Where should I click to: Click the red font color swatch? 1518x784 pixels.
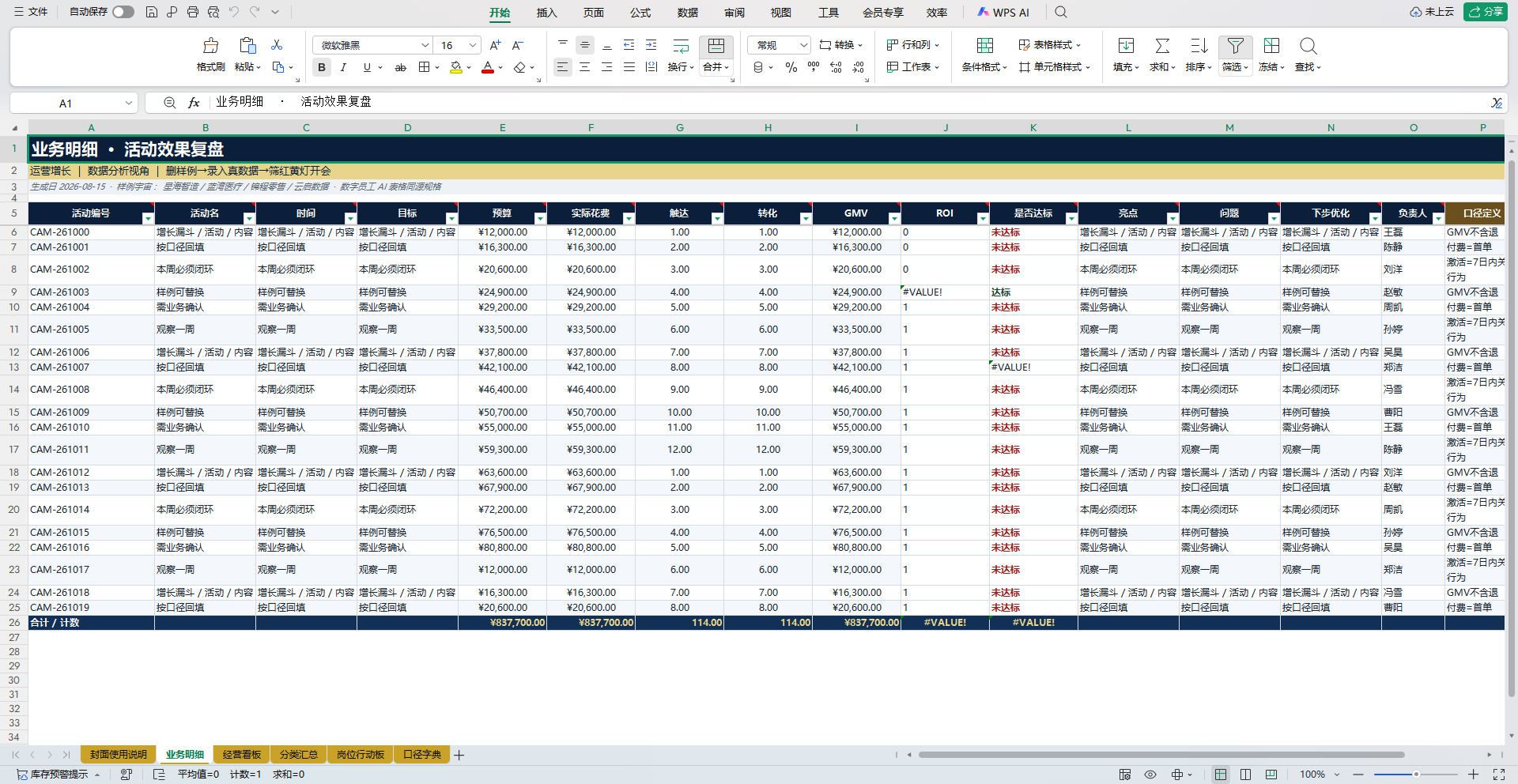[x=488, y=68]
